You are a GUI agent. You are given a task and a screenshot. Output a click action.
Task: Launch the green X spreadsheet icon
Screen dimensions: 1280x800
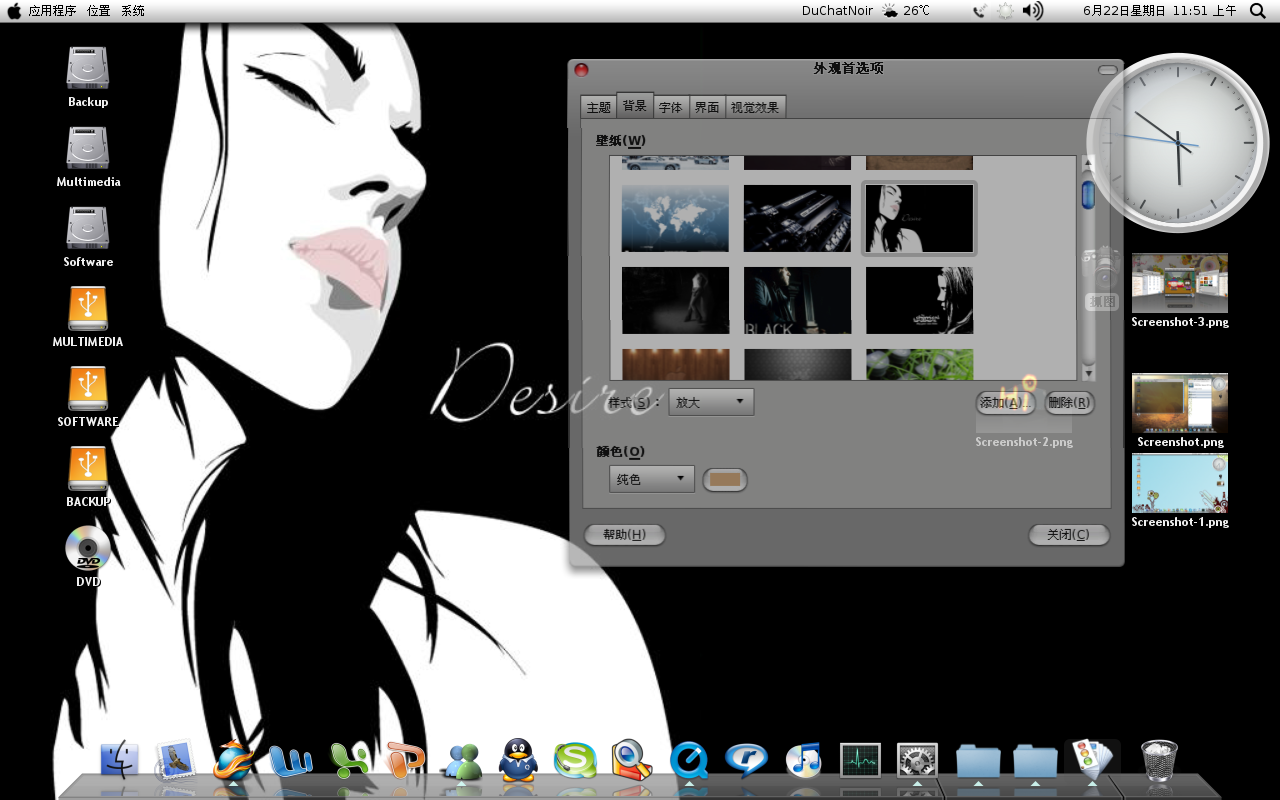coord(349,760)
